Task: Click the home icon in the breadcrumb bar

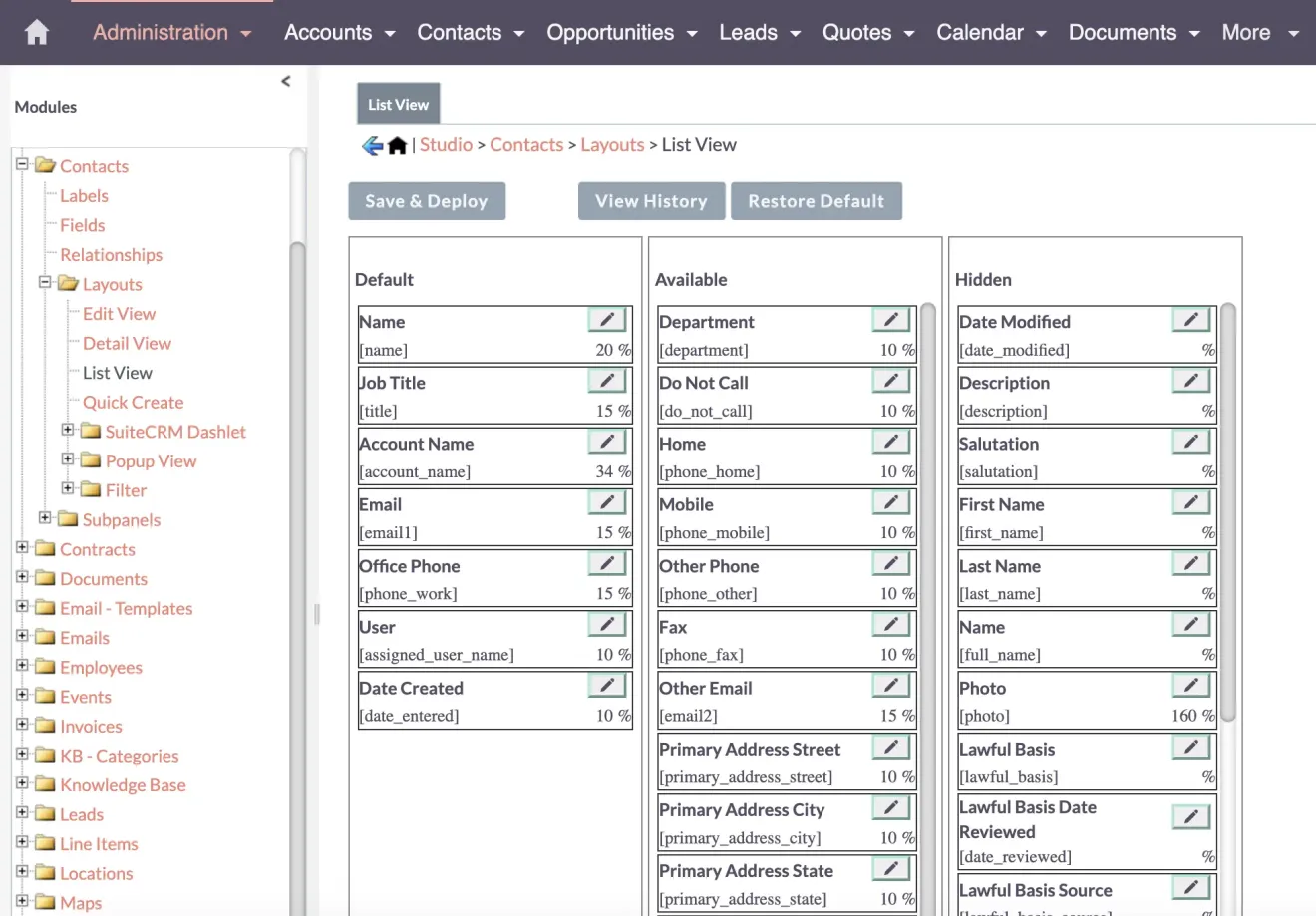Action: pos(397,145)
